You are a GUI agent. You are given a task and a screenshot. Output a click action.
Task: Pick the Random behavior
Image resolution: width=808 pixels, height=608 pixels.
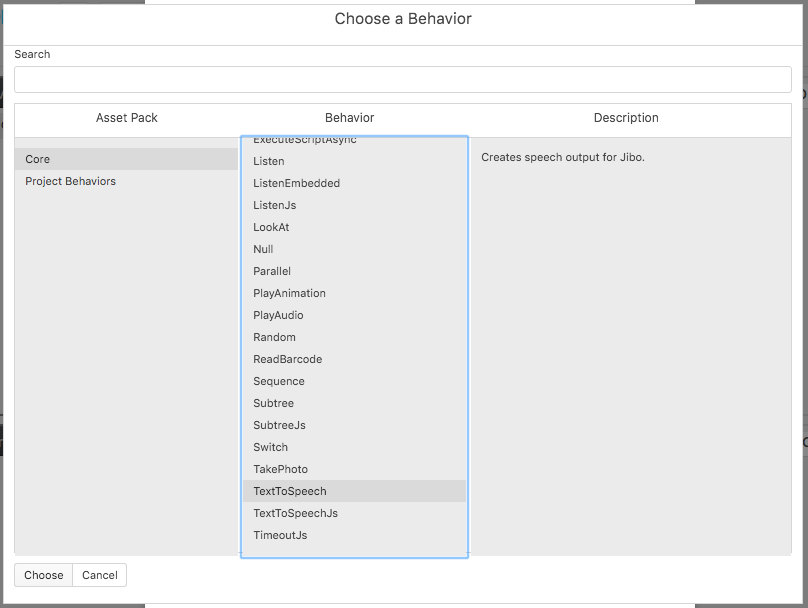274,337
